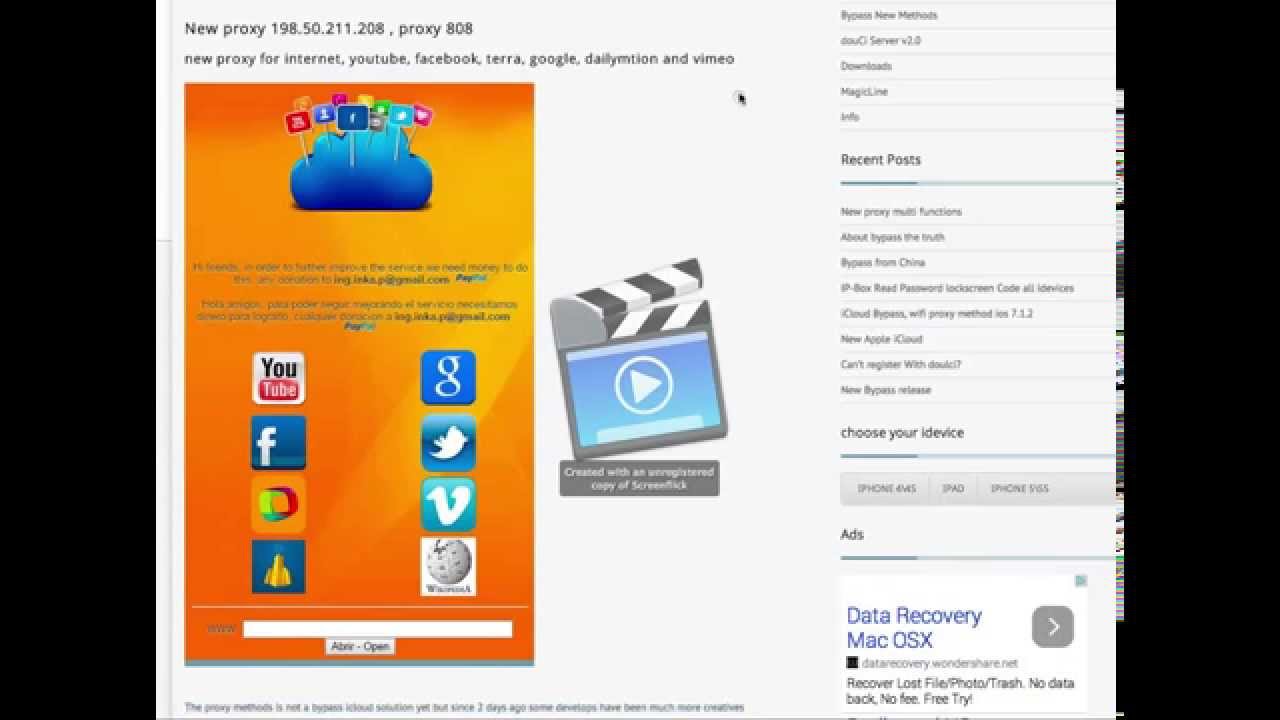The image size is (1280, 720).
Task: Open IP-Box Read Password lockscreen post
Action: click(957, 288)
